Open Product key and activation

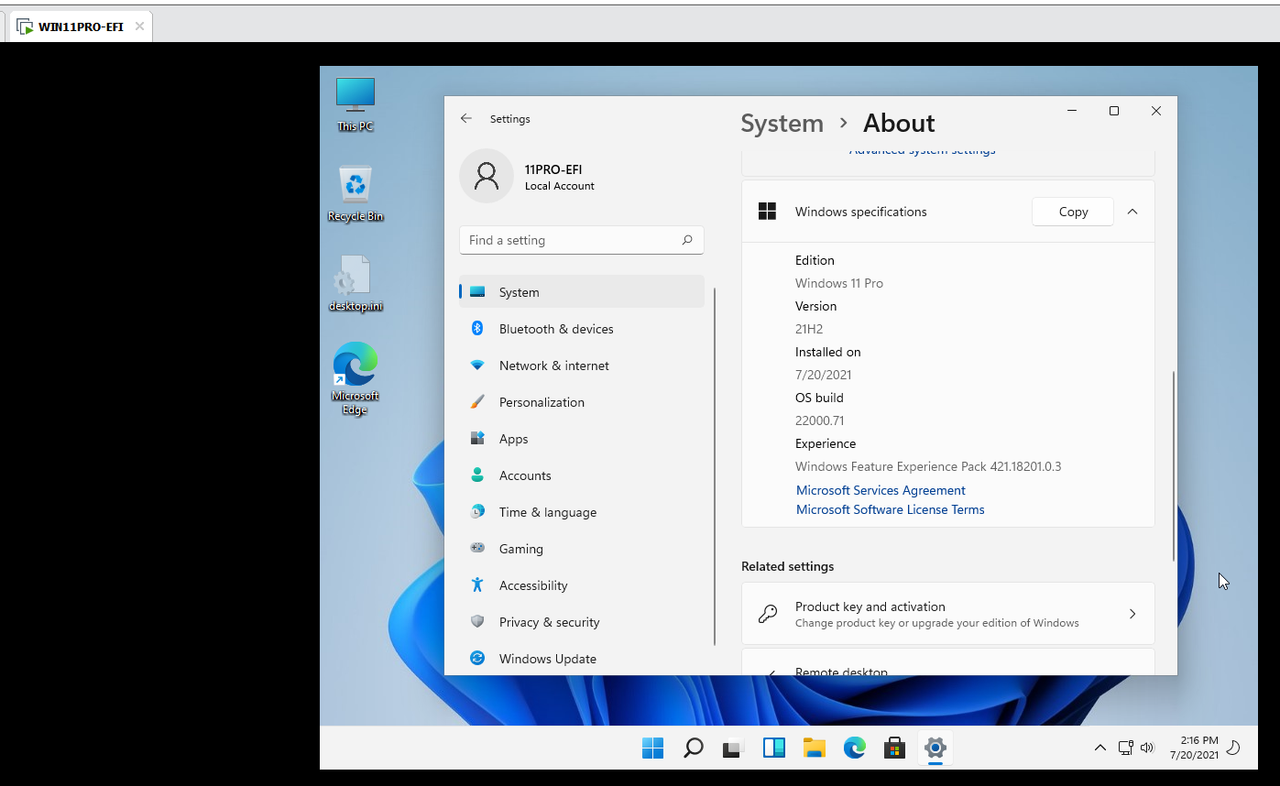click(x=948, y=614)
